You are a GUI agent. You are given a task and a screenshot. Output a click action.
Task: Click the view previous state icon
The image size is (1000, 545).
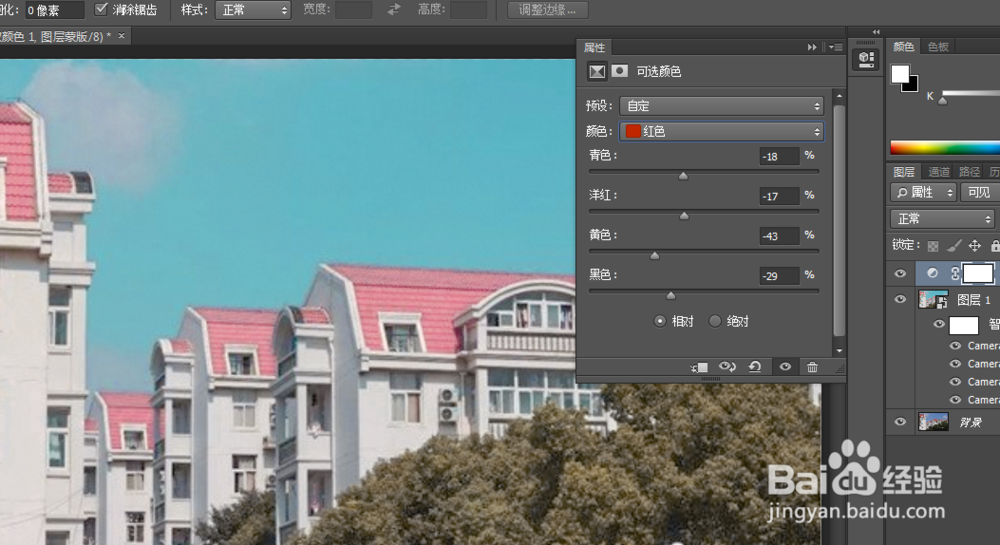click(x=727, y=367)
